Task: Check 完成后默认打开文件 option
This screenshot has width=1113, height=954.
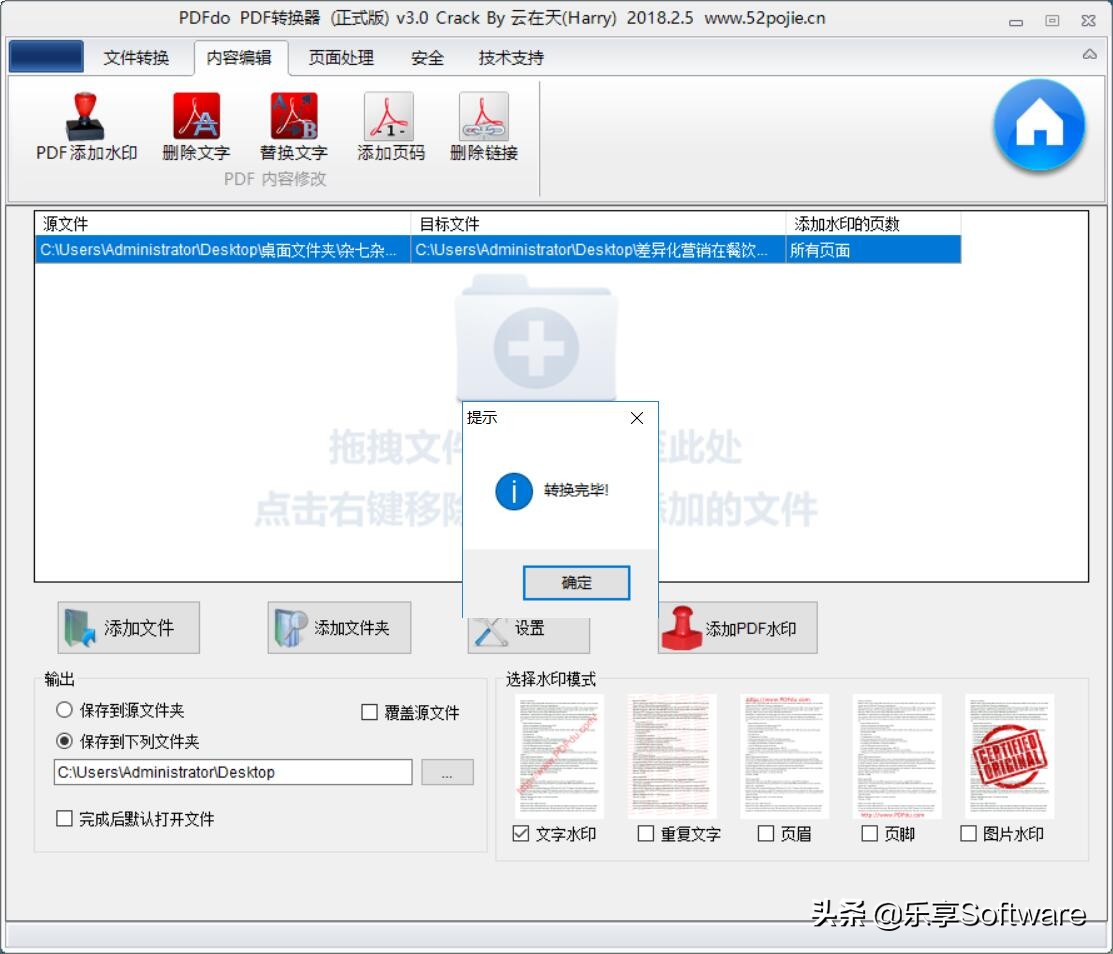Action: (x=63, y=819)
